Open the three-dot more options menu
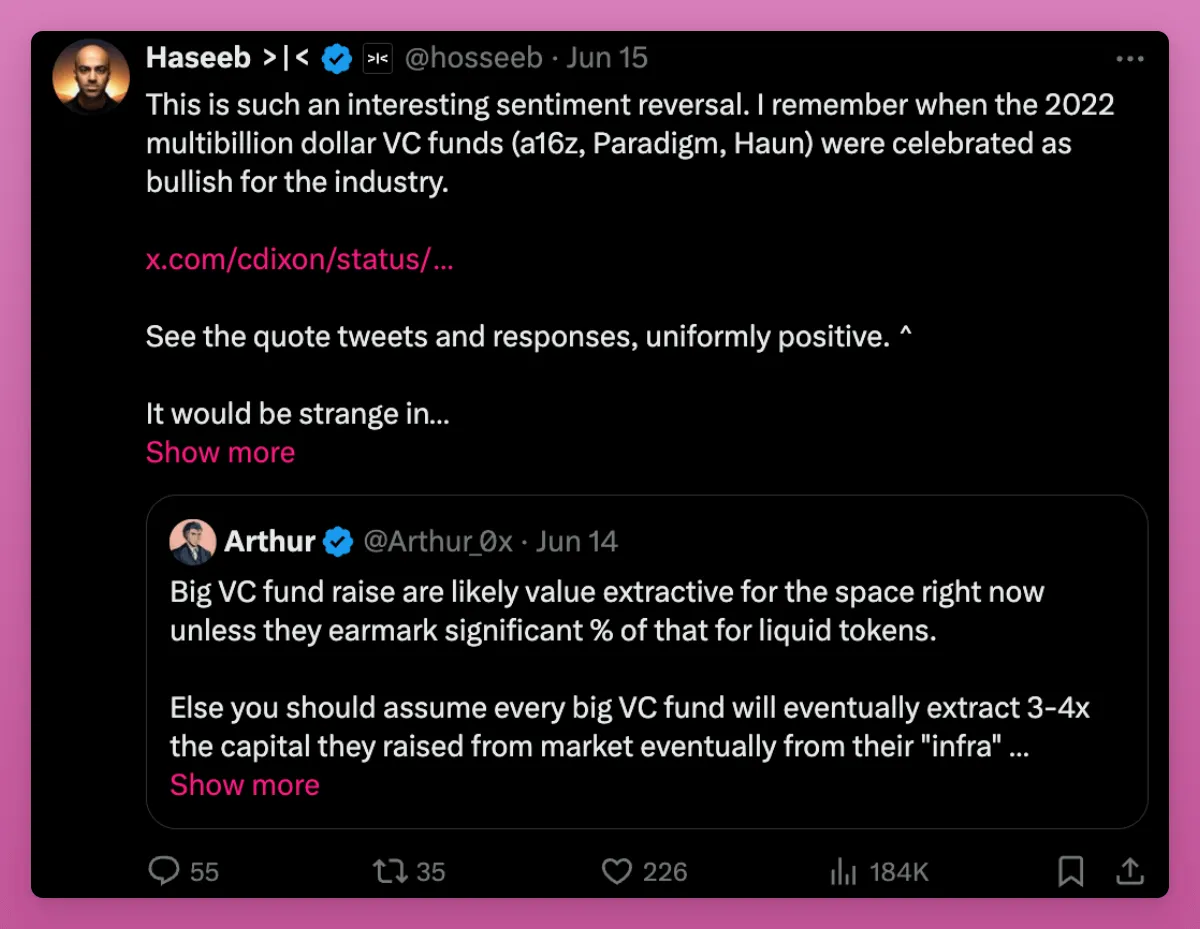 pyautogui.click(x=1129, y=59)
